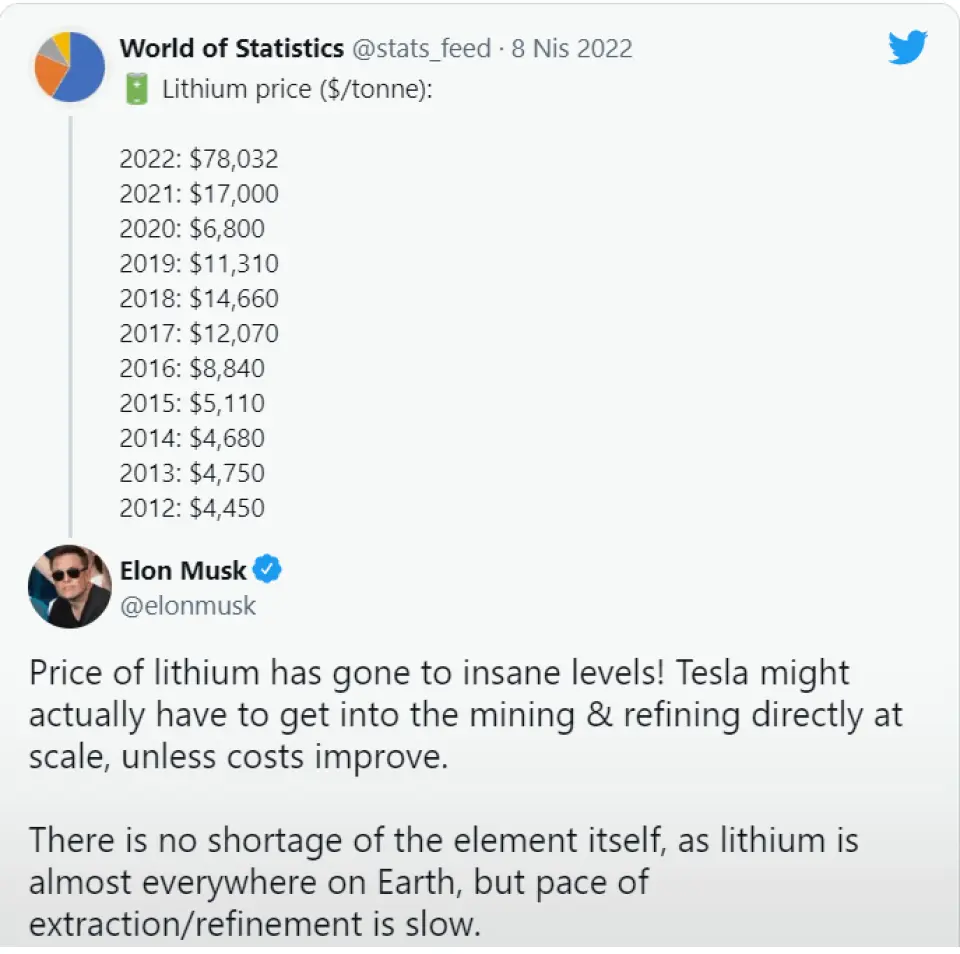Image resolution: width=960 pixels, height=954 pixels.
Task: Click the Elon Musk display name
Action: tap(183, 571)
